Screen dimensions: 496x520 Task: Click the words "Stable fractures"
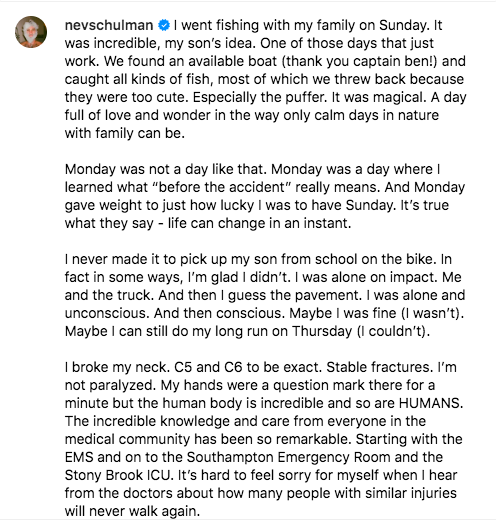[379, 367]
